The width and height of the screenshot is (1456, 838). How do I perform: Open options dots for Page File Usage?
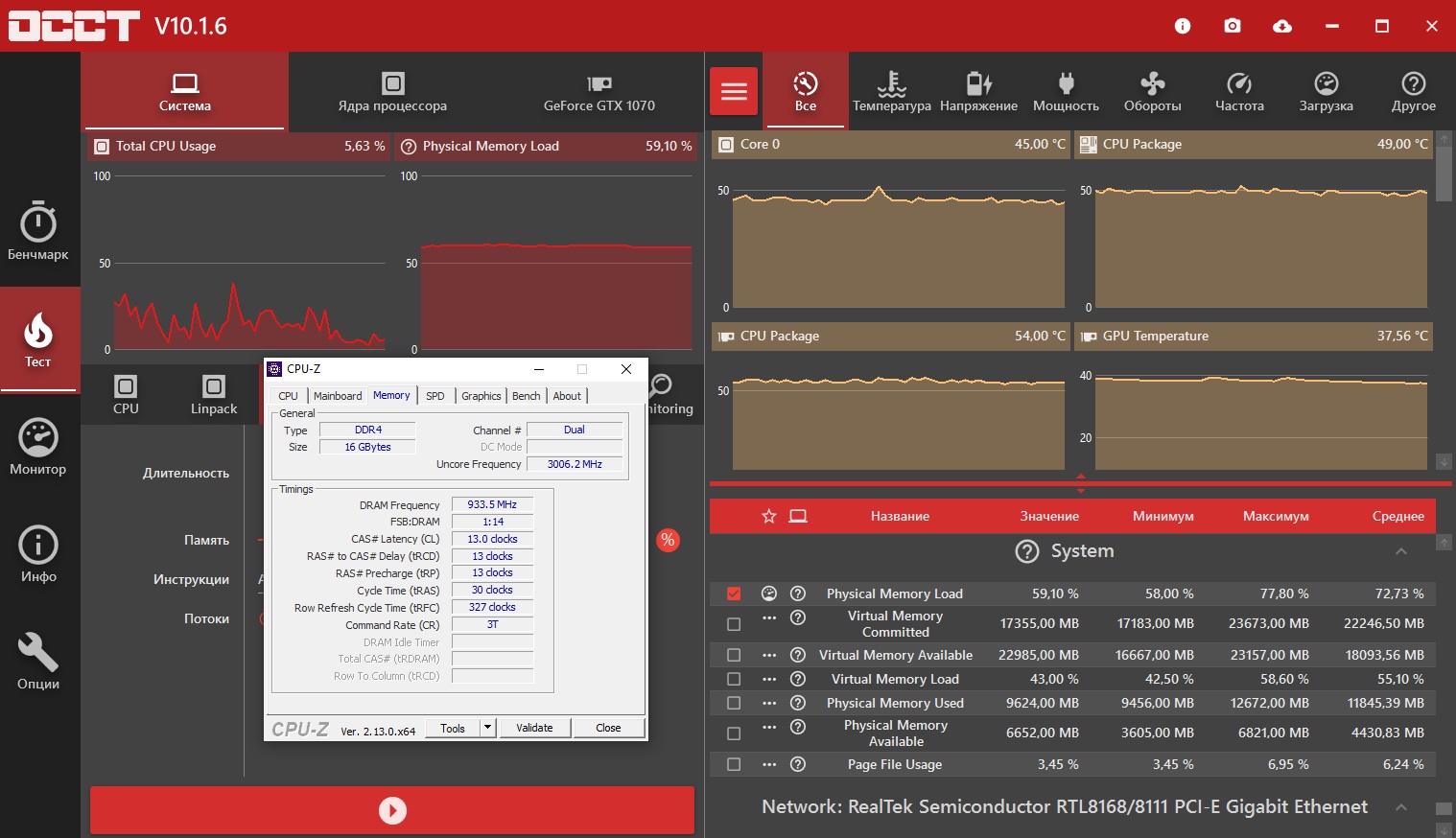(769, 764)
